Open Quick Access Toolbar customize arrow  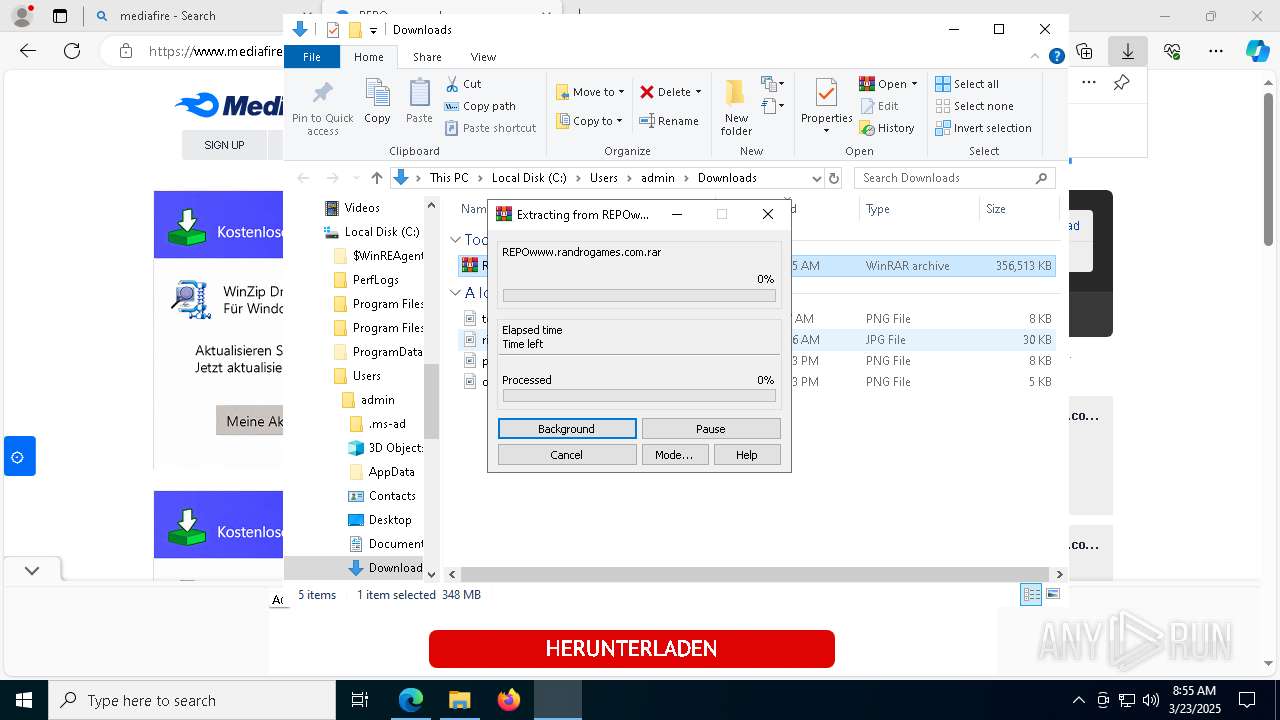pyautogui.click(x=373, y=30)
